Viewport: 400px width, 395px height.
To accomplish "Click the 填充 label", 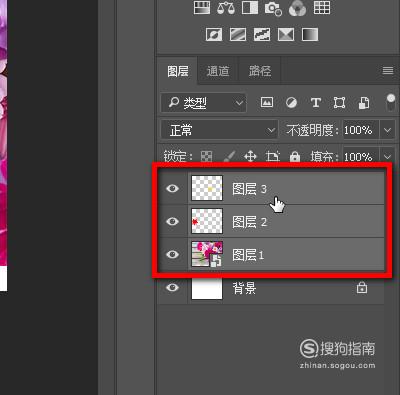I will pos(324,156).
